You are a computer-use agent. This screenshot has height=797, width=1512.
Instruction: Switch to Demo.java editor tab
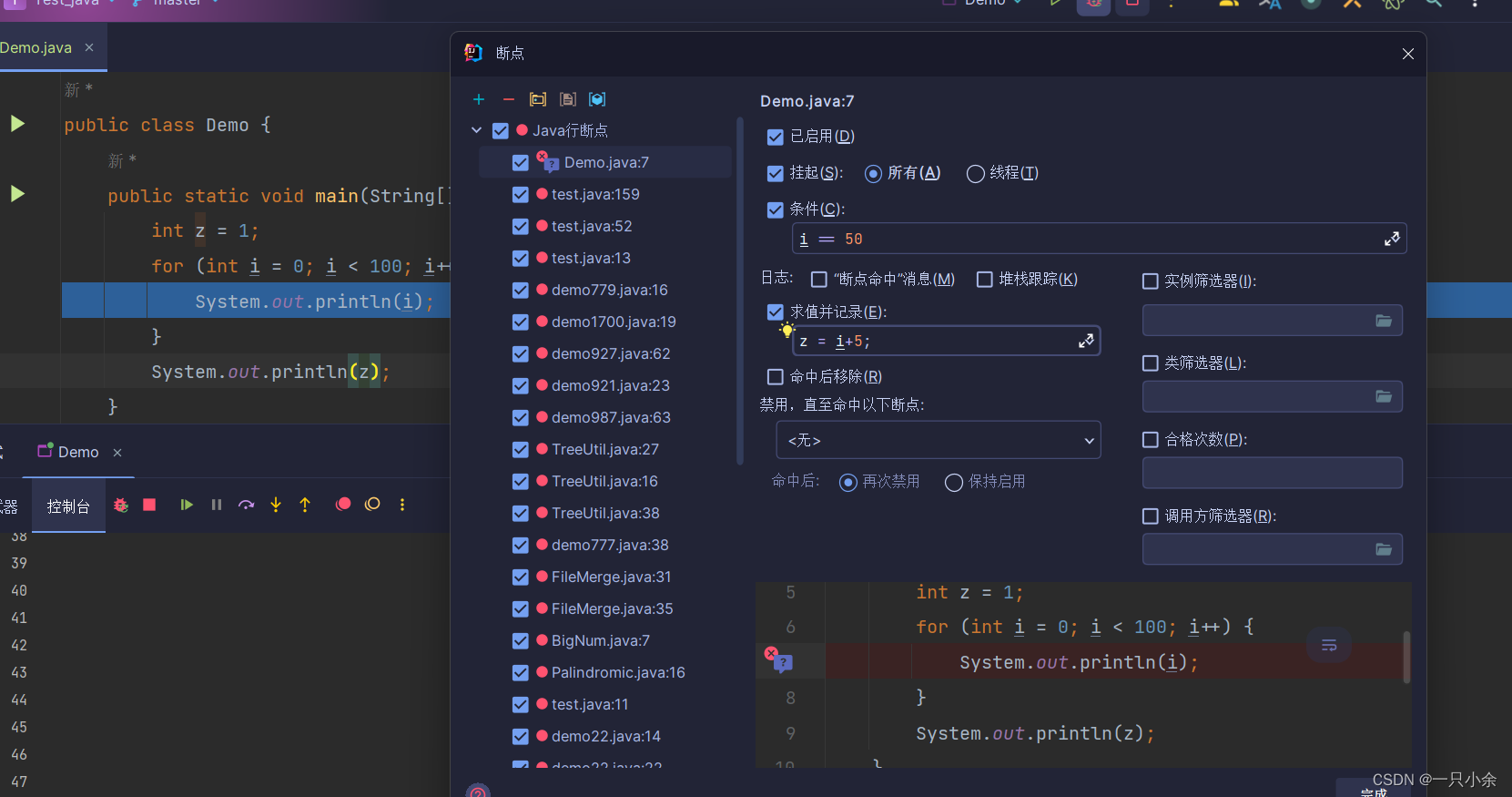coord(36,47)
